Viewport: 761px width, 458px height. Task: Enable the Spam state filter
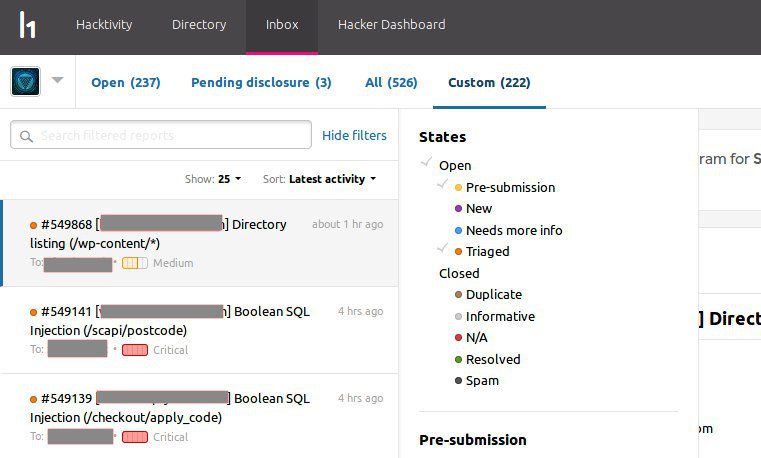tap(482, 381)
